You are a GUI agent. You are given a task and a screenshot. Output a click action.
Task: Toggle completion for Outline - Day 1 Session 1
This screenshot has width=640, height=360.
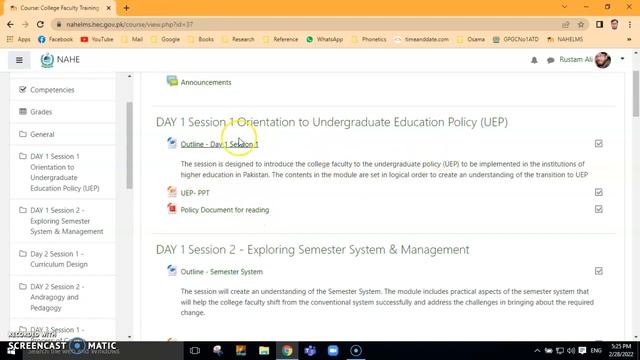(x=598, y=144)
